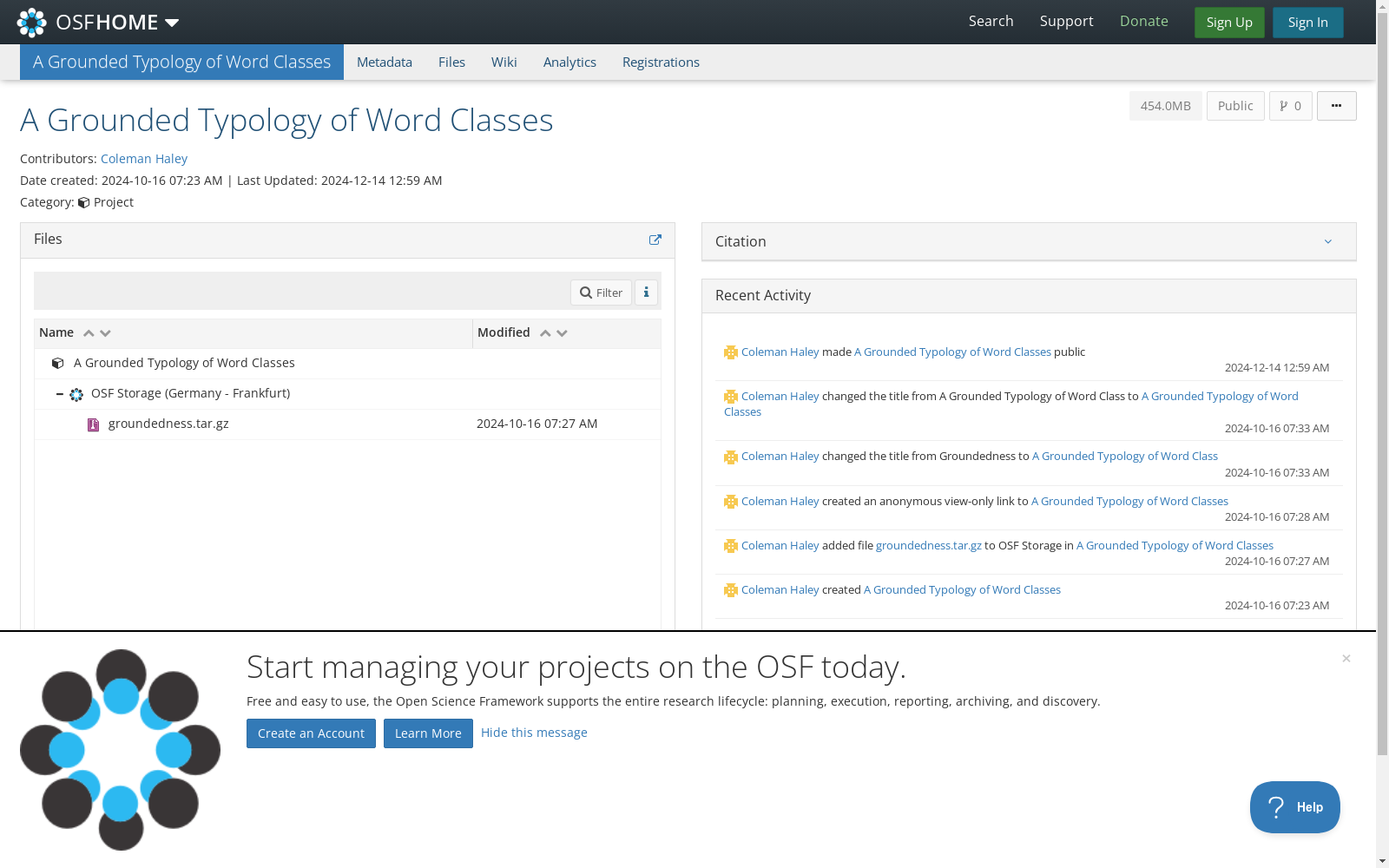Screen dimensions: 1389x868
Task: Go to the Donate link
Action: 1143,22
